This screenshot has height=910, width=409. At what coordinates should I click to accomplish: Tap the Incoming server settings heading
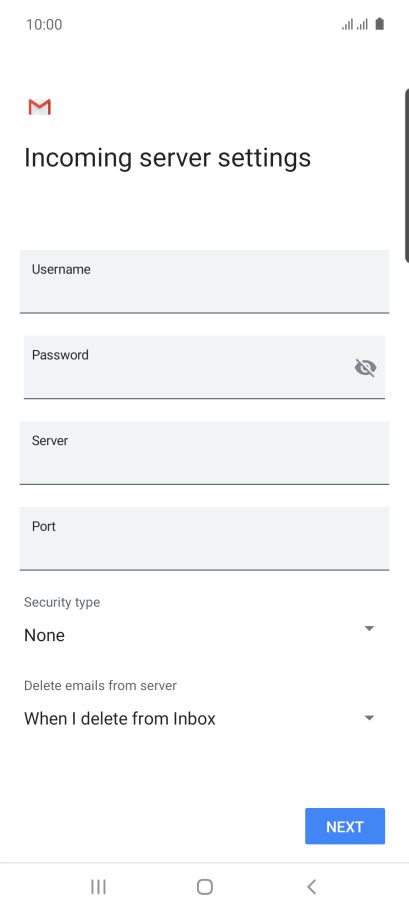pyautogui.click(x=167, y=158)
